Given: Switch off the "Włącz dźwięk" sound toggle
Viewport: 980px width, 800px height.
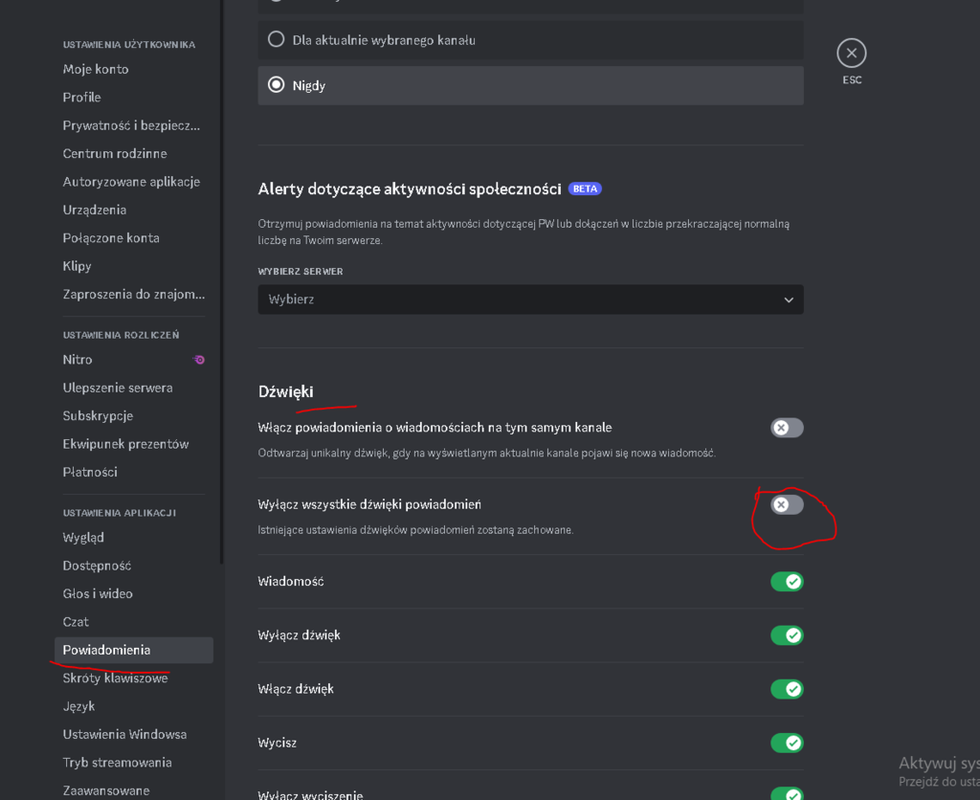Looking at the screenshot, I should click(787, 689).
